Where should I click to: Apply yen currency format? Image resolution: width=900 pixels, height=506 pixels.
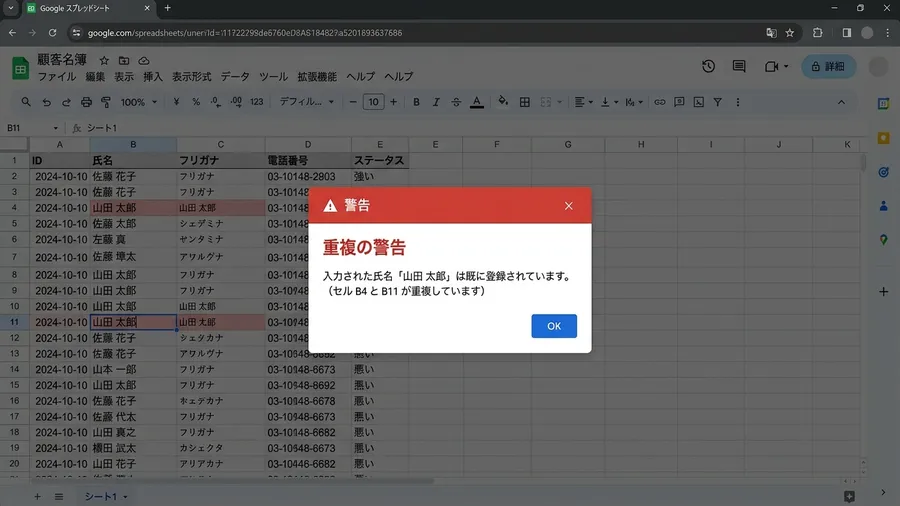[x=176, y=102]
